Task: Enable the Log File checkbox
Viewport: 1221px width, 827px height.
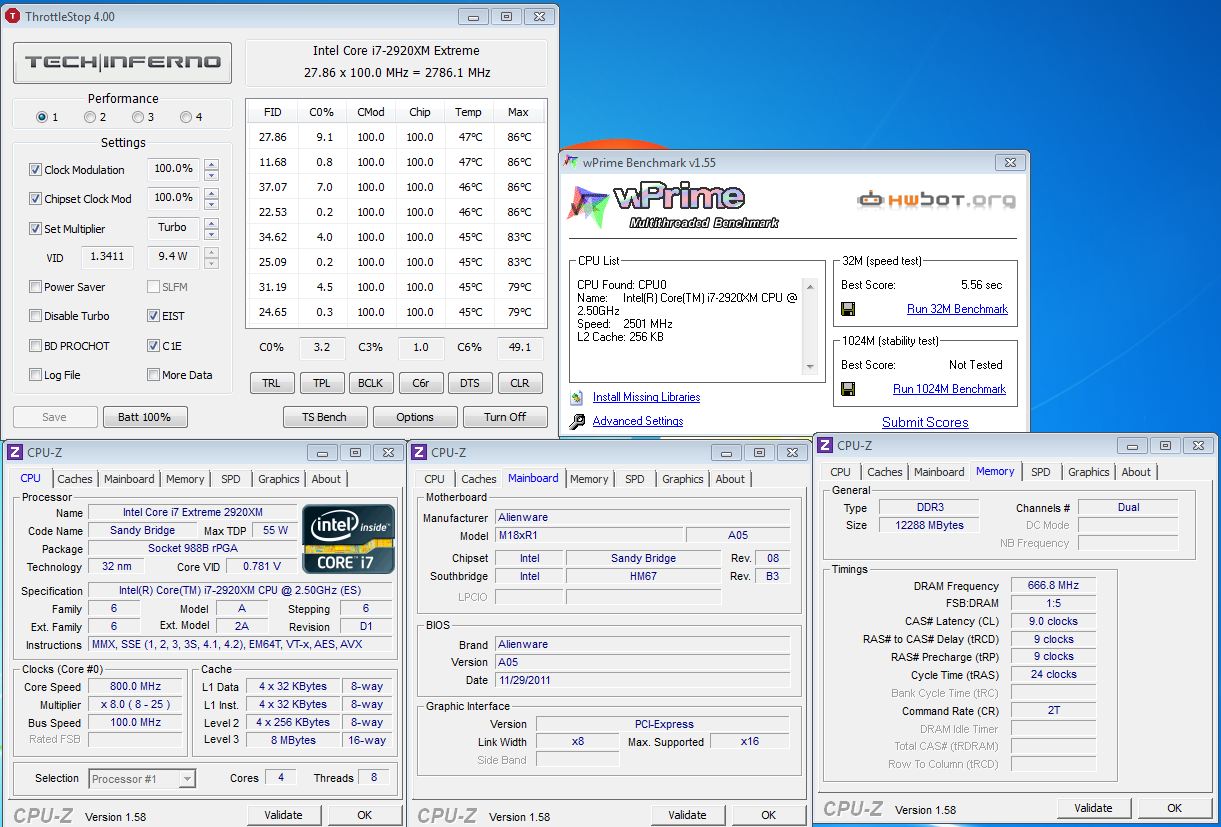Action: 35,375
